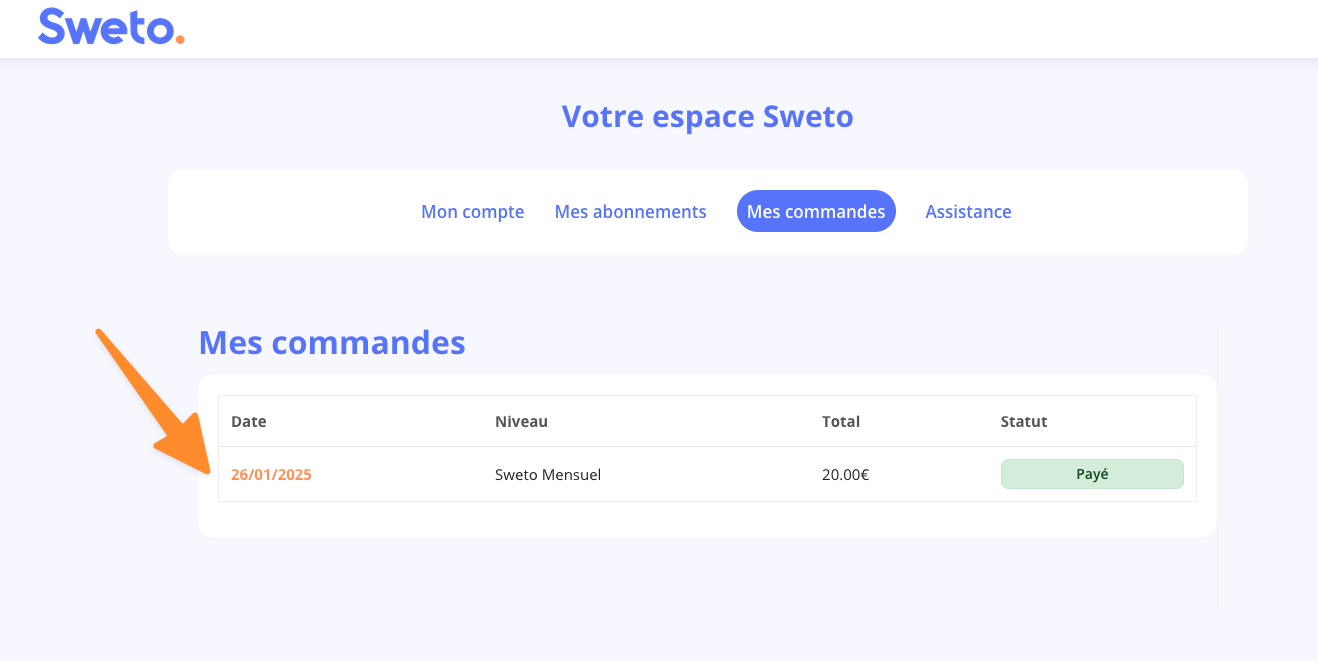Click blank area below the orders table row
1318x661 pixels.
[700, 519]
